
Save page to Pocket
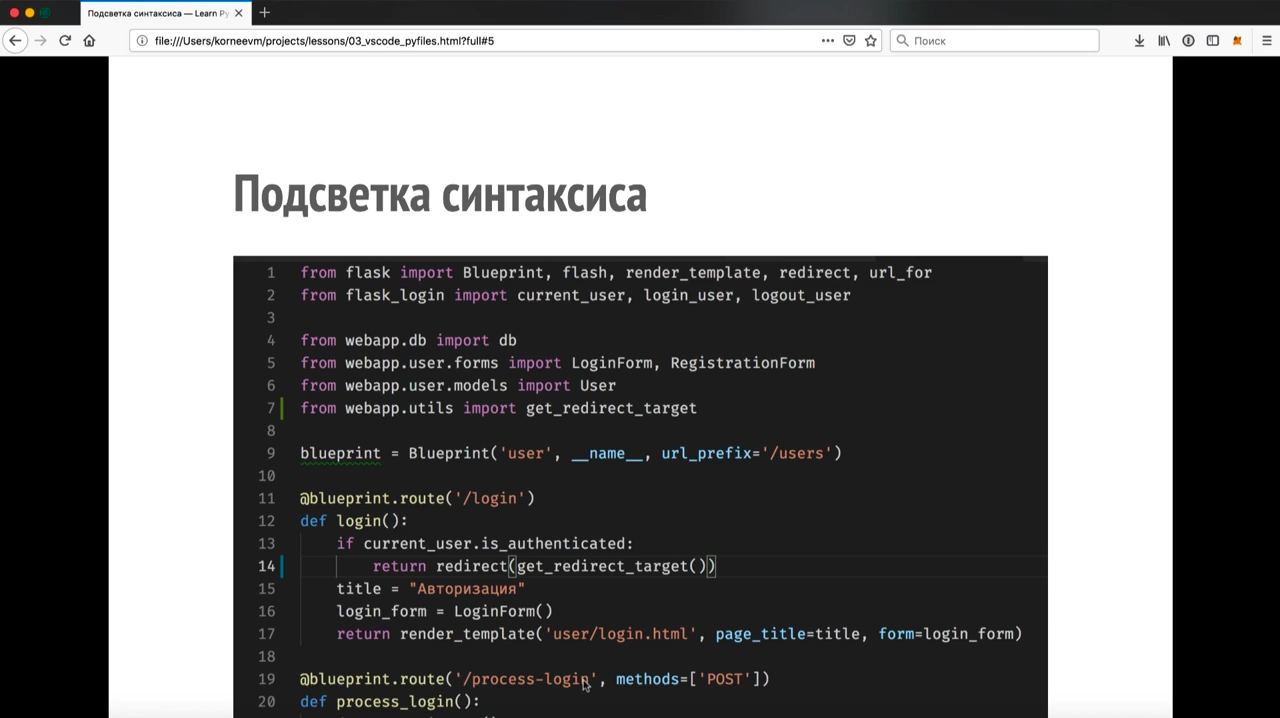(x=849, y=41)
